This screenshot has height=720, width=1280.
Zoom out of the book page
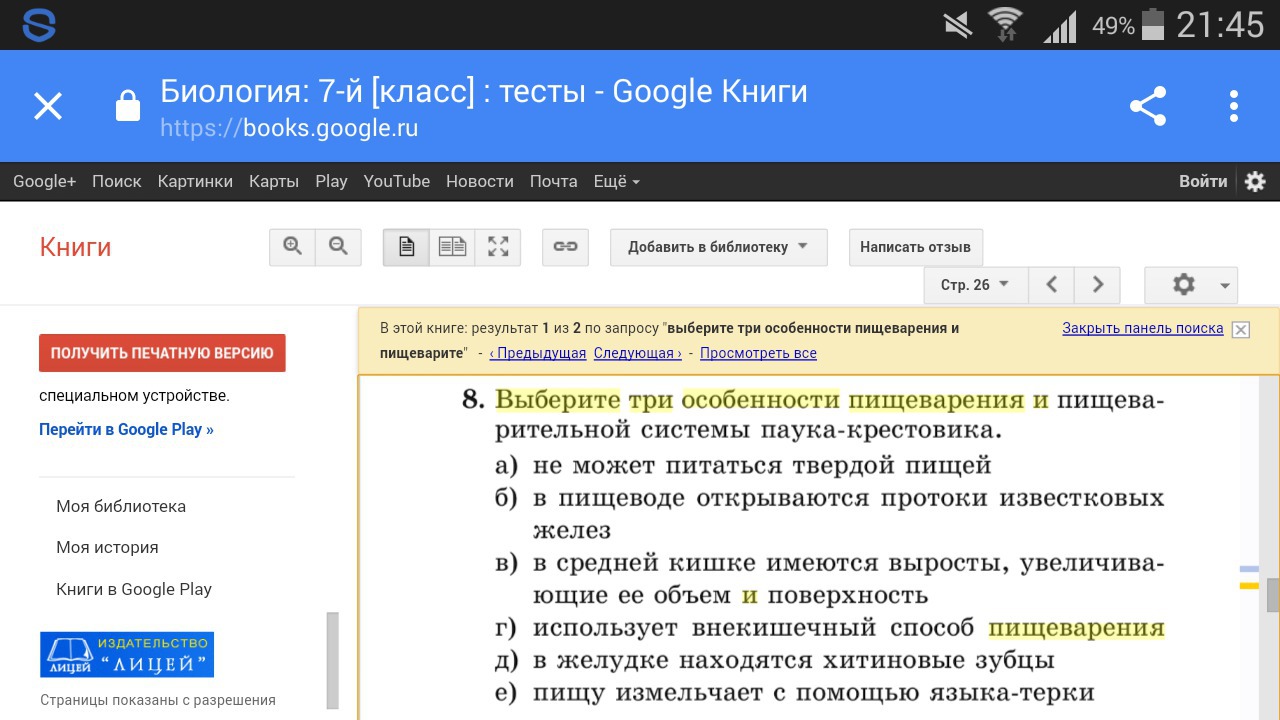tap(338, 247)
